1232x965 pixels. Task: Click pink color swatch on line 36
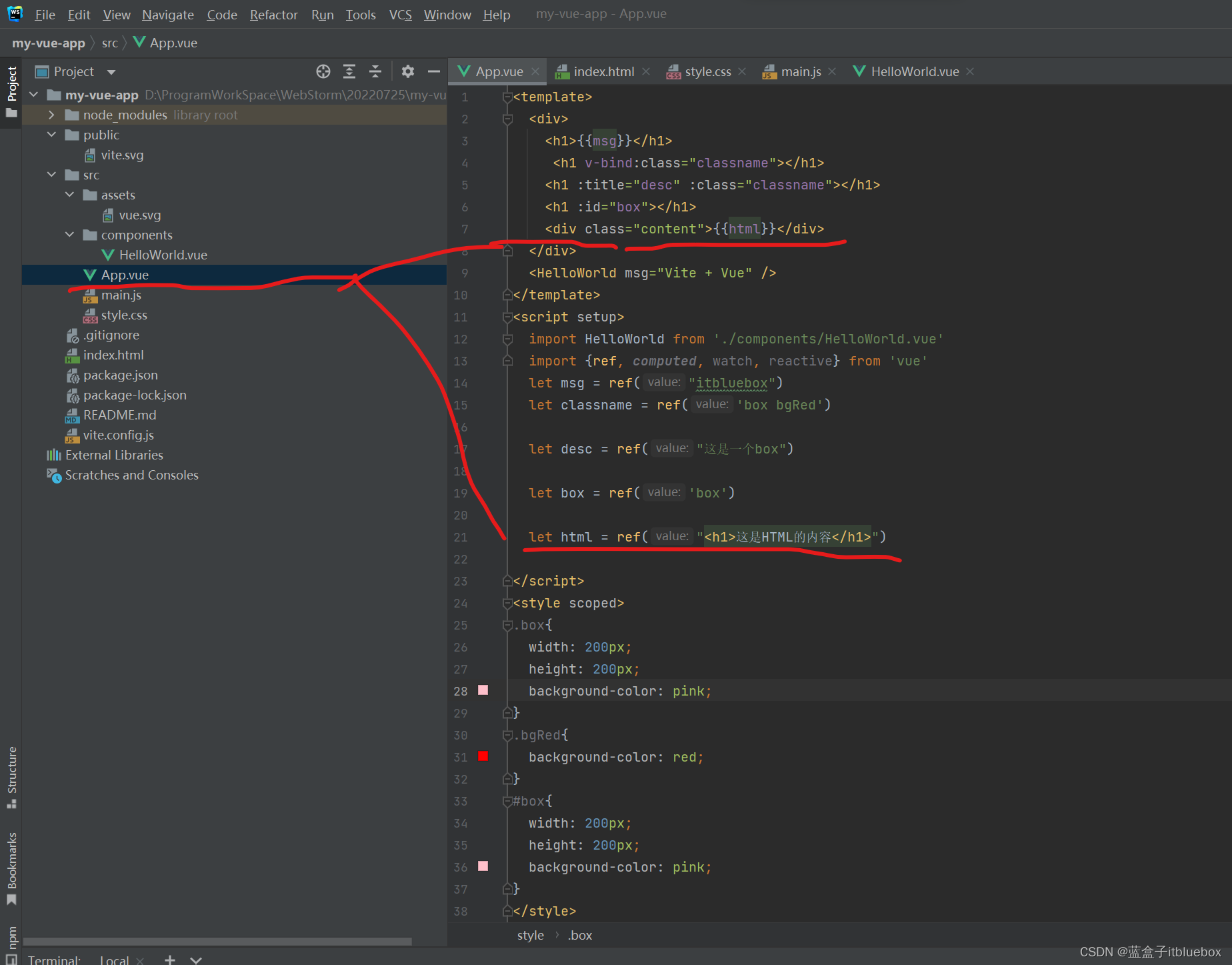tap(483, 866)
